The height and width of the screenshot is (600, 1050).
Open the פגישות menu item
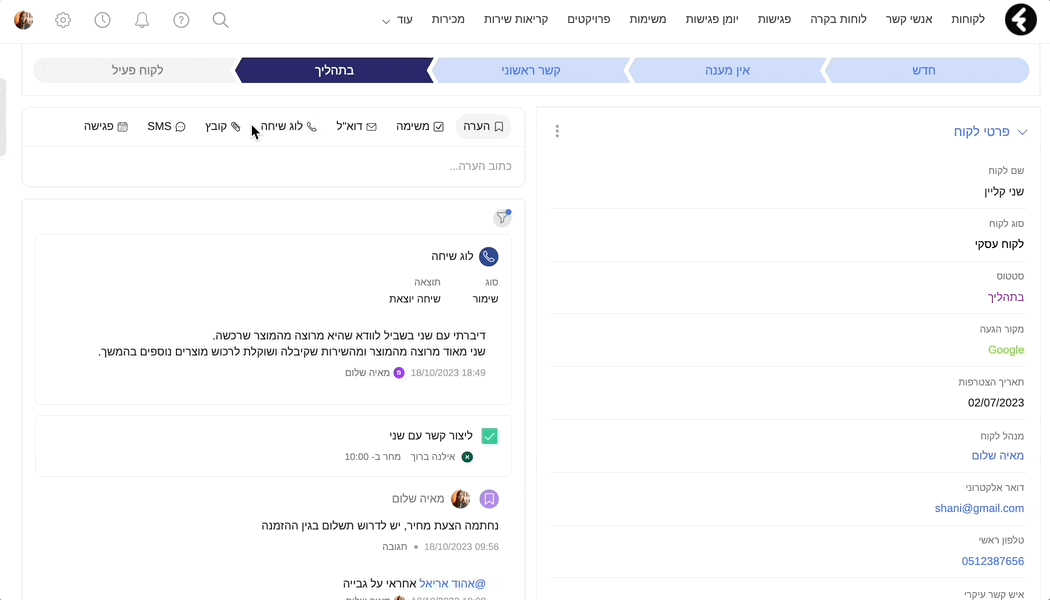pyautogui.click(x=774, y=19)
